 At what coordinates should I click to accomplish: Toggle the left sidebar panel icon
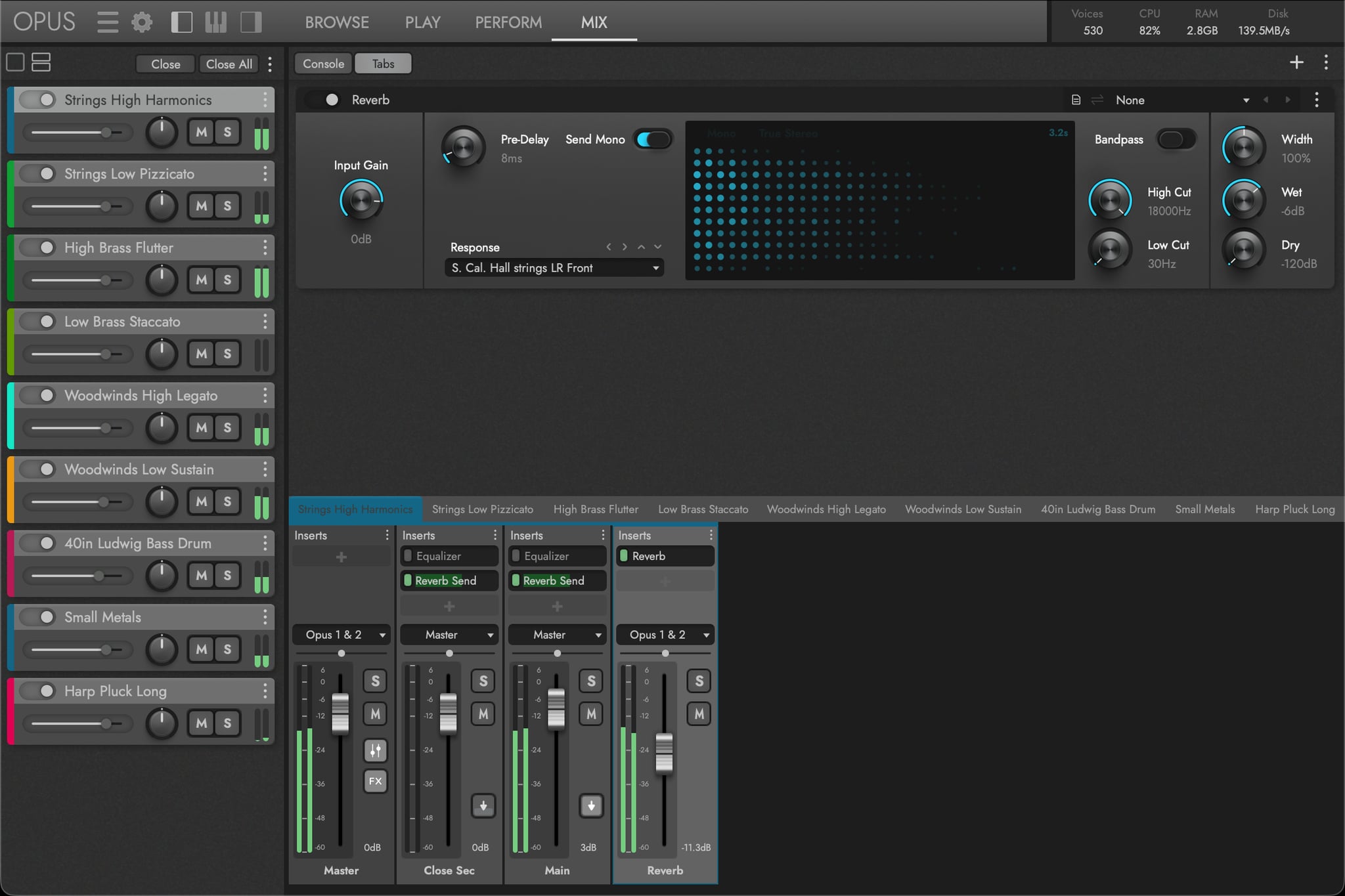coord(181,22)
